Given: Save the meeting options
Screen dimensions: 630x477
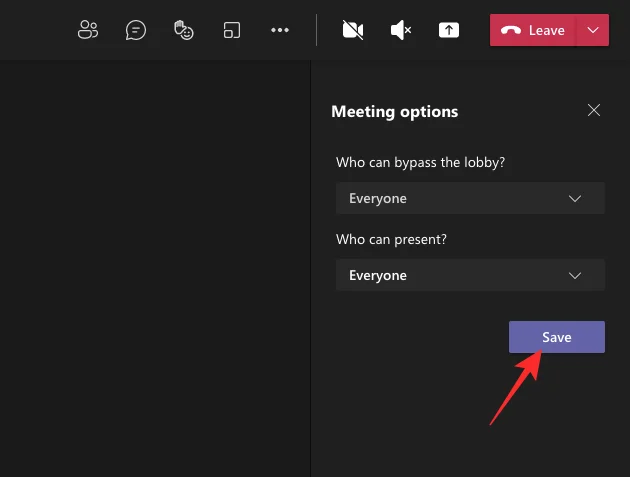Looking at the screenshot, I should [556, 337].
